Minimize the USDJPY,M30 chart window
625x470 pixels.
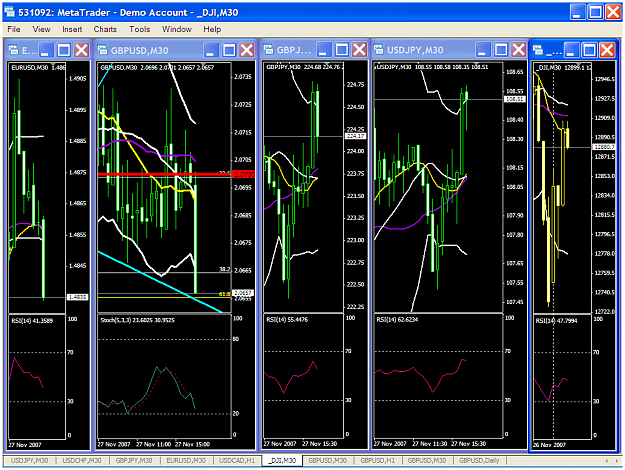483,49
